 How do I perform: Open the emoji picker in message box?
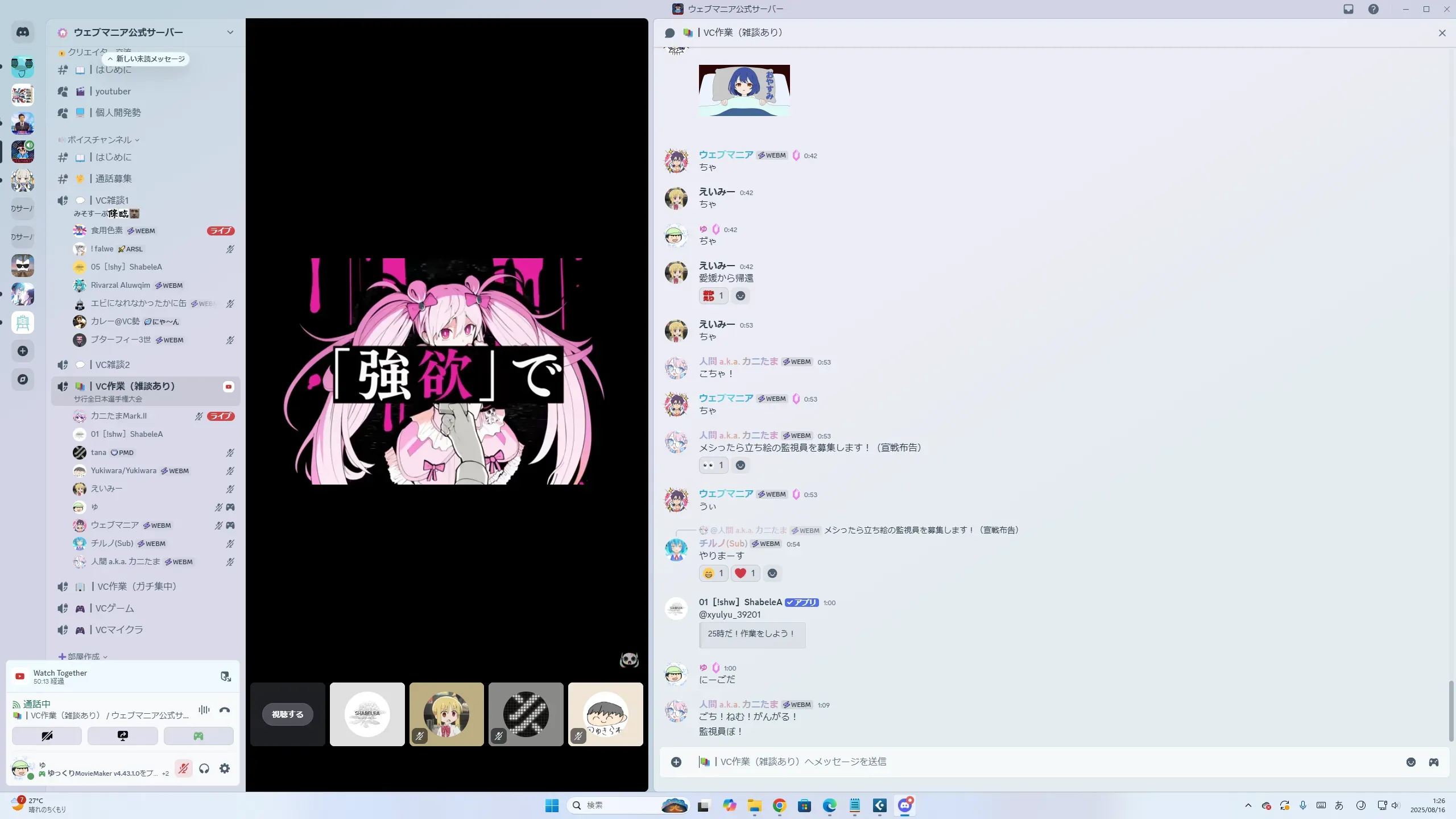coord(1411,762)
